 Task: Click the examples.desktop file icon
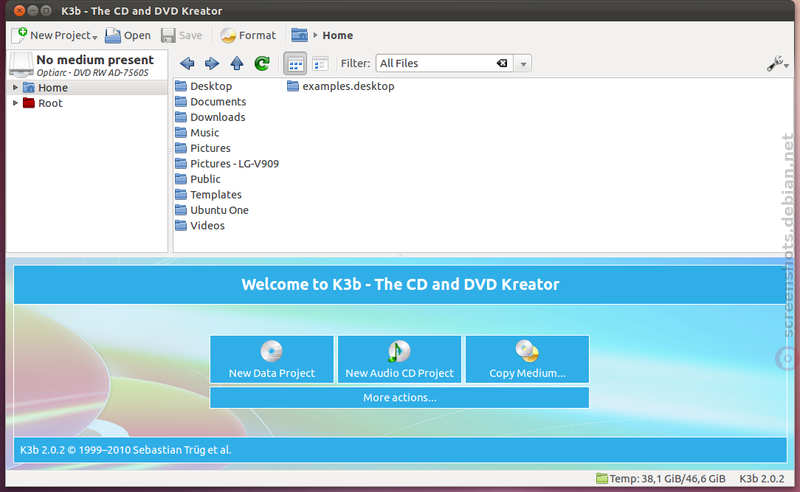(293, 86)
